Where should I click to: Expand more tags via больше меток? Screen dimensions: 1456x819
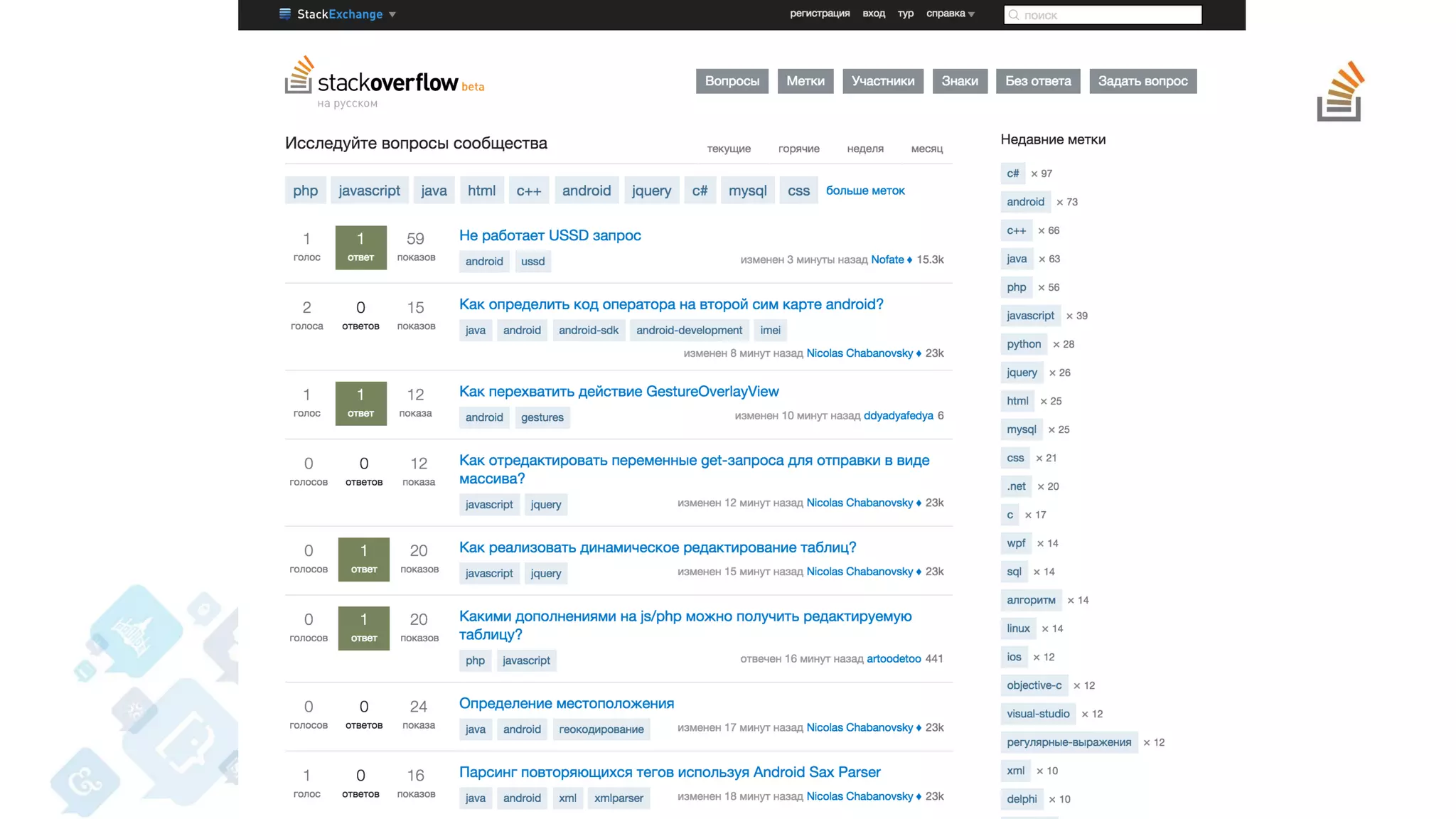pyautogui.click(x=864, y=191)
